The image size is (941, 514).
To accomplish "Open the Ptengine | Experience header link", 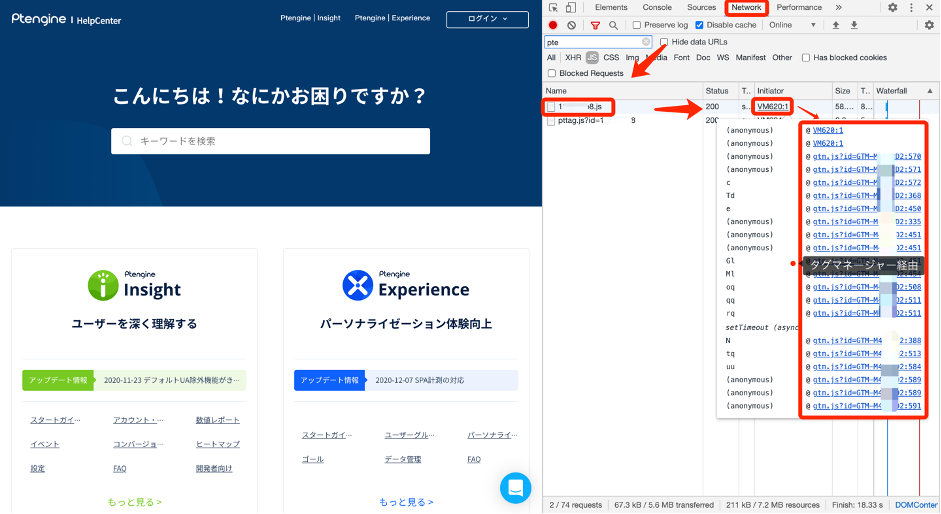I will pyautogui.click(x=392, y=18).
